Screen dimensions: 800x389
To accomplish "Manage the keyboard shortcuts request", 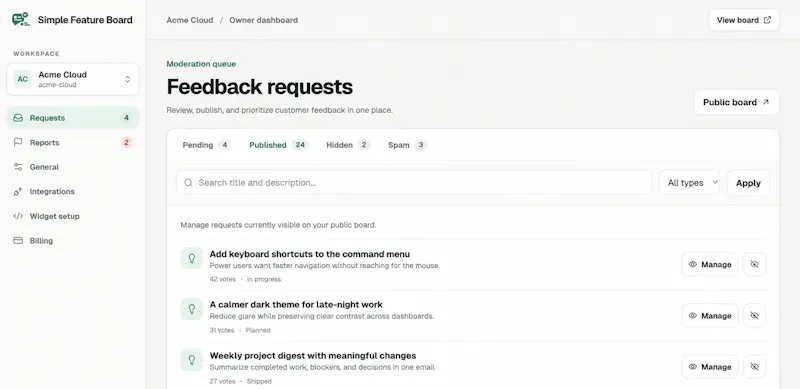I will (x=710, y=264).
